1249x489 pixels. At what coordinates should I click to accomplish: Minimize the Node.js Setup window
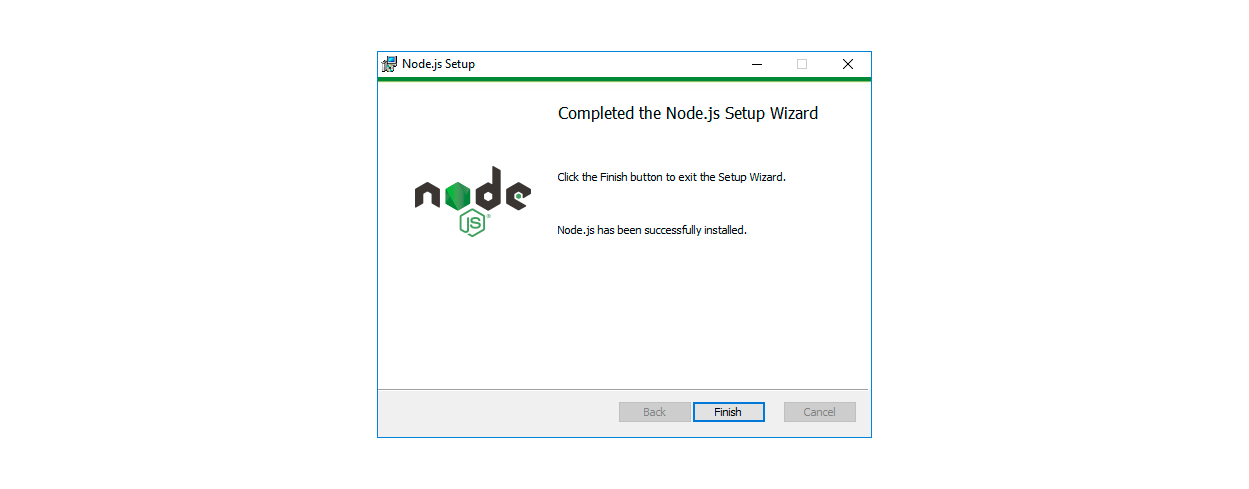click(757, 64)
